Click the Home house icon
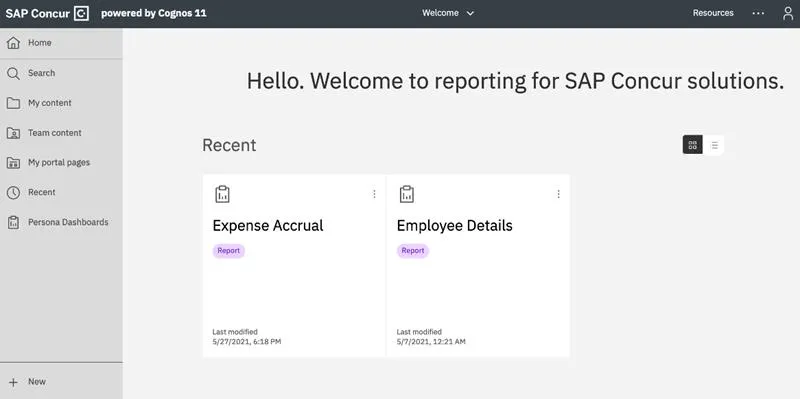Screen dimensions: 800x399 coord(13,43)
